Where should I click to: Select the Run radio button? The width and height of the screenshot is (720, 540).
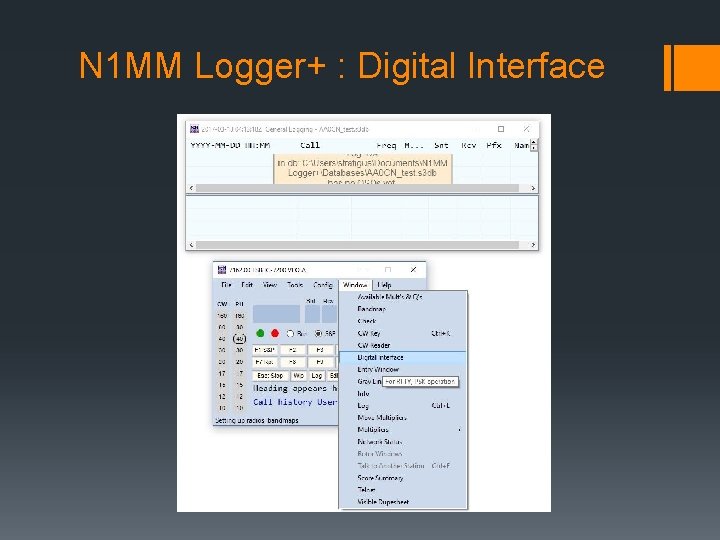click(x=290, y=333)
